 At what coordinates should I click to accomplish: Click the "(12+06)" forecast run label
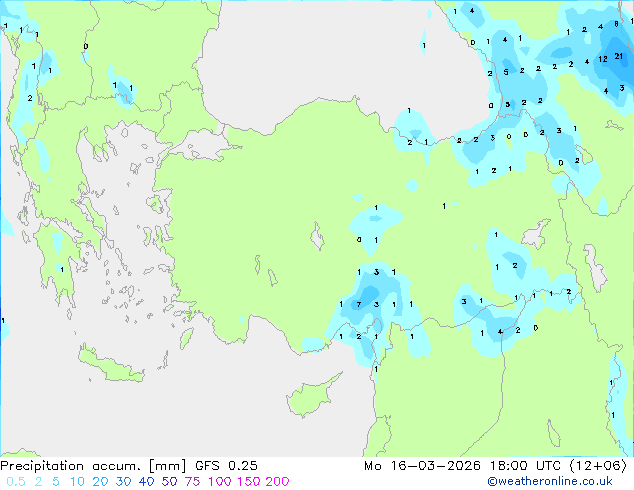coord(598,466)
